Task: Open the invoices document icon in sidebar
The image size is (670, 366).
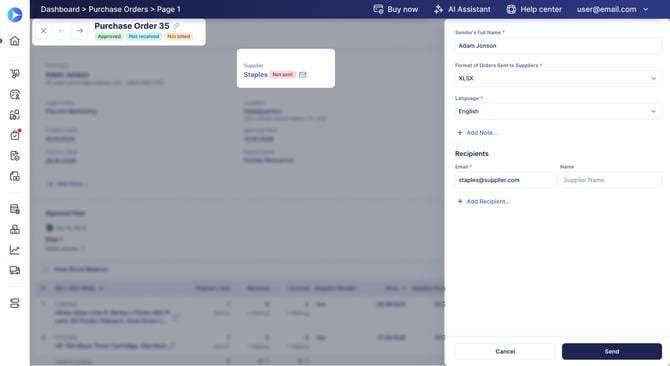Action: tap(15, 156)
